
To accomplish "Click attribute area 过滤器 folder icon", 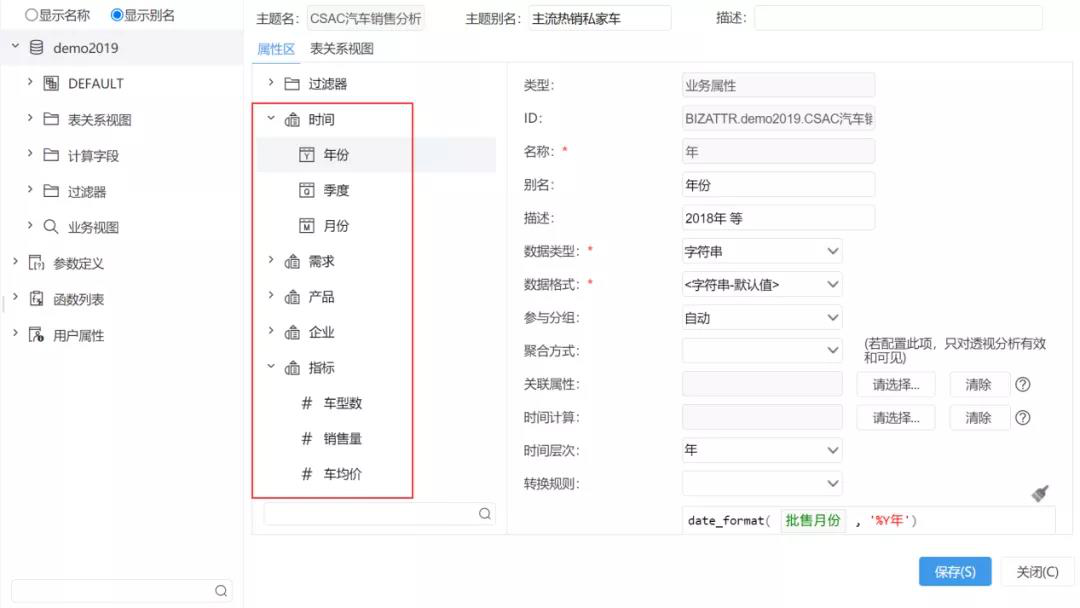I will tap(292, 84).
